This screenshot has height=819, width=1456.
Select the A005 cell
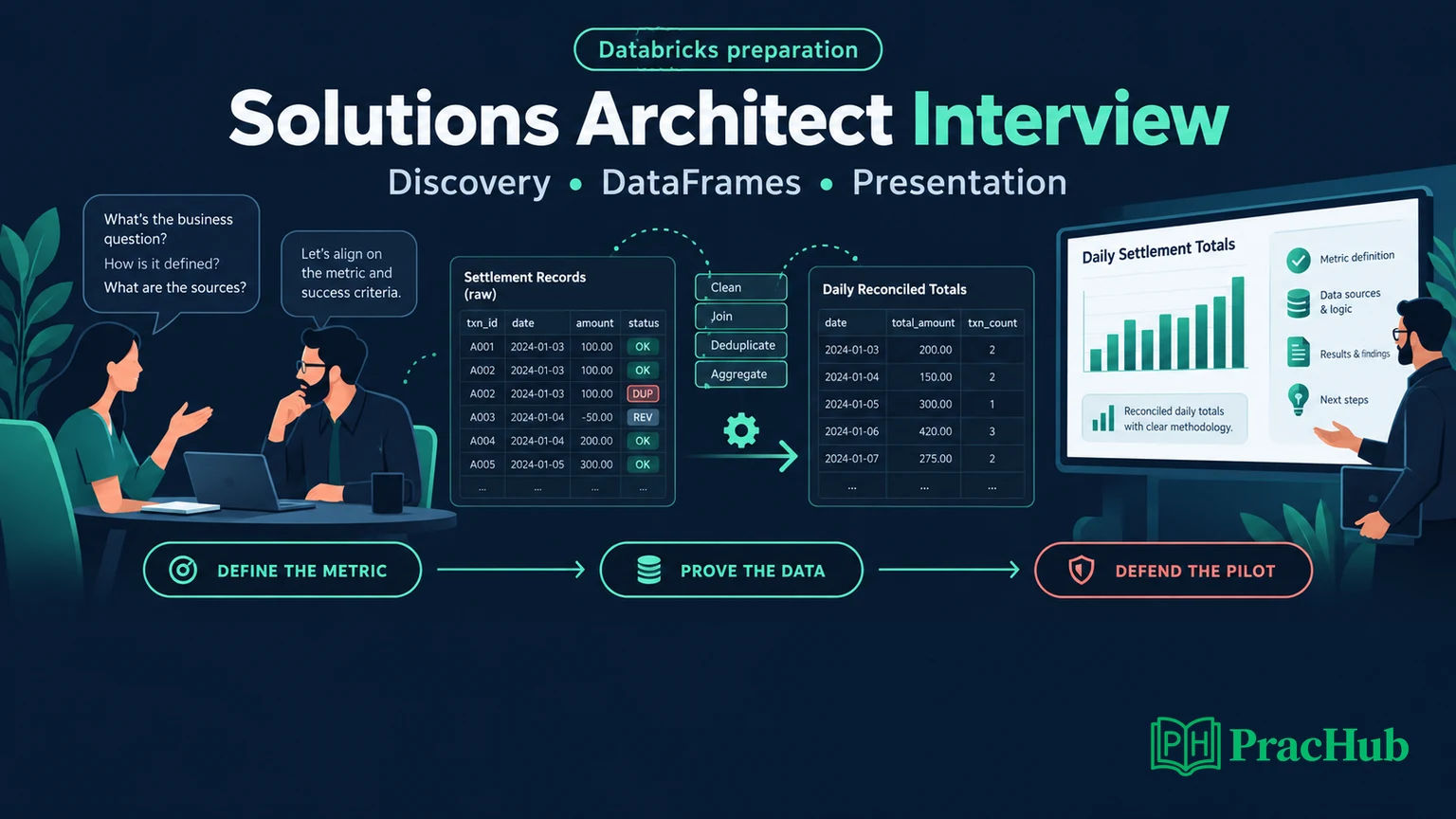point(482,464)
